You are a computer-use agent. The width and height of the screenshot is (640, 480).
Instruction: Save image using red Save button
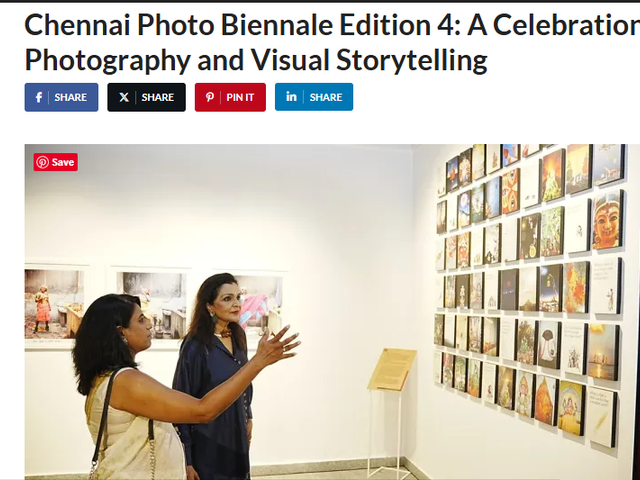[56, 162]
